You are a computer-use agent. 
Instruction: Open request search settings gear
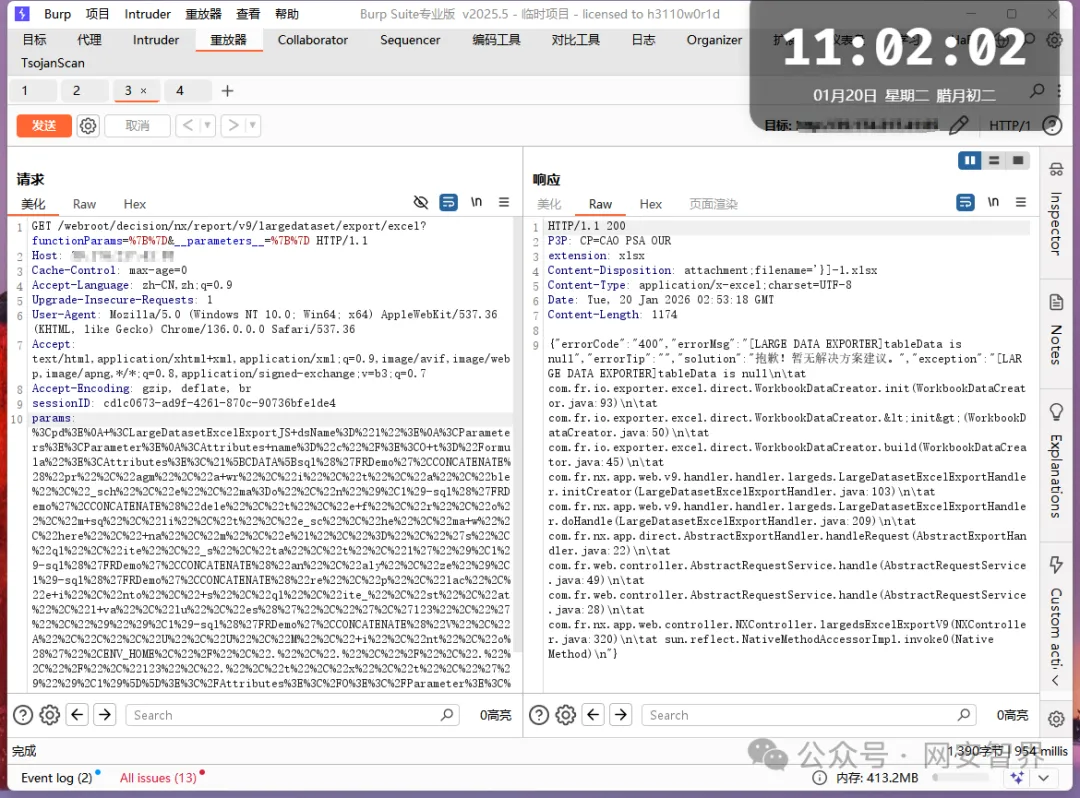pos(50,715)
